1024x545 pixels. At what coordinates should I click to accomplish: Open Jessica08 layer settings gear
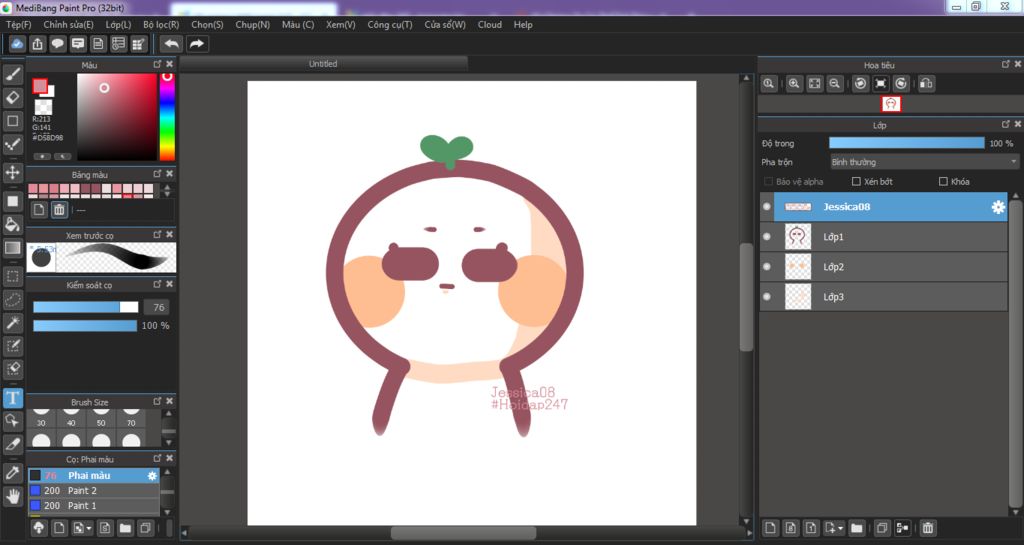998,207
